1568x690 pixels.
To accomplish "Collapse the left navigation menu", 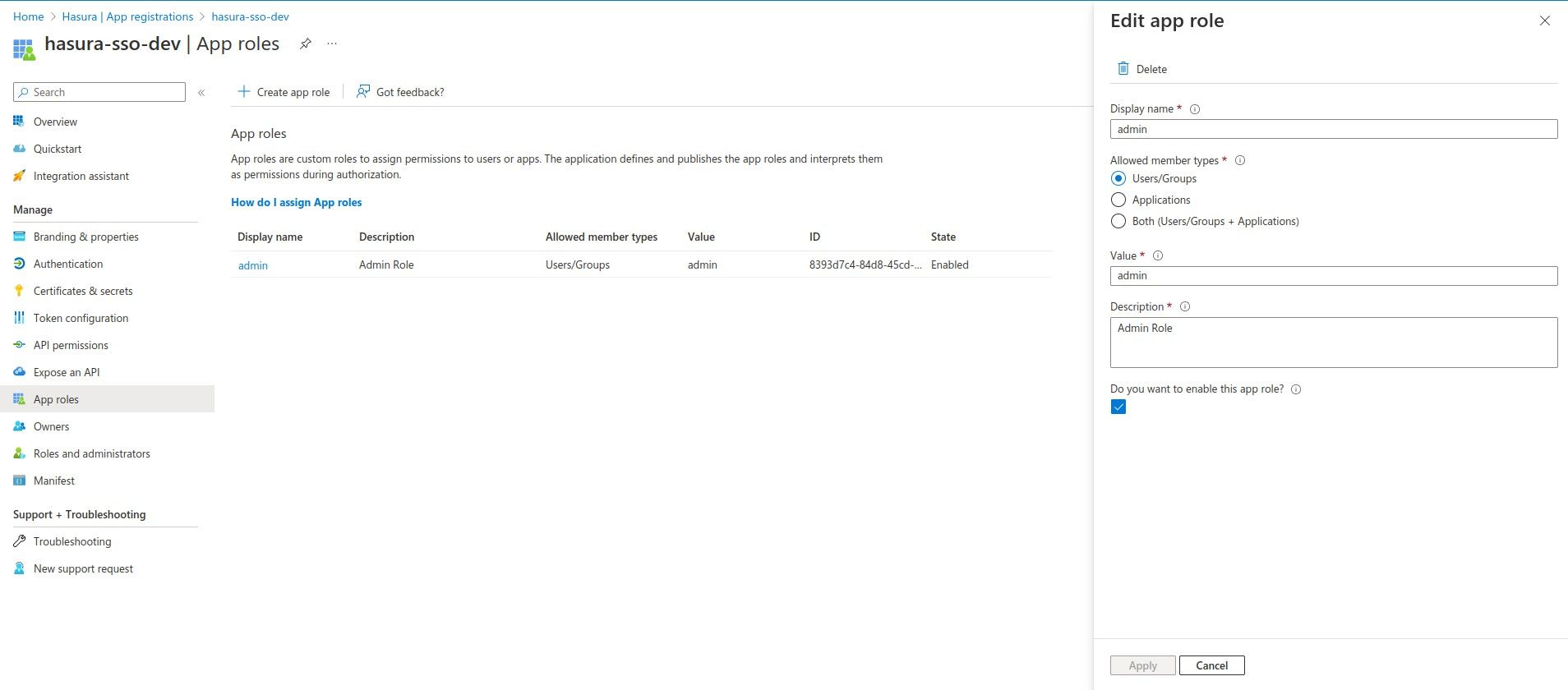I will click(201, 92).
